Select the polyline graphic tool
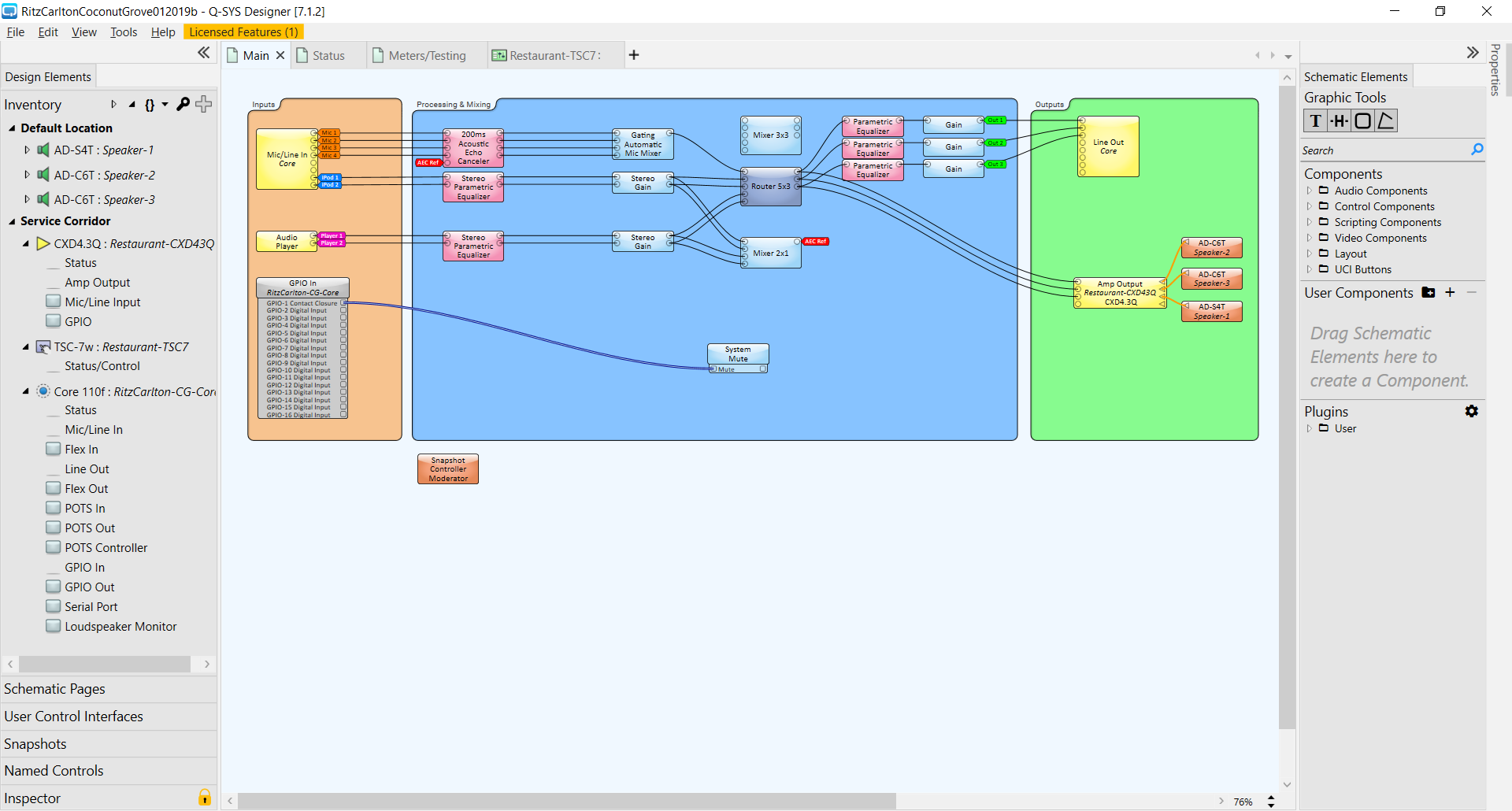The height and width of the screenshot is (811, 1512). point(1386,121)
